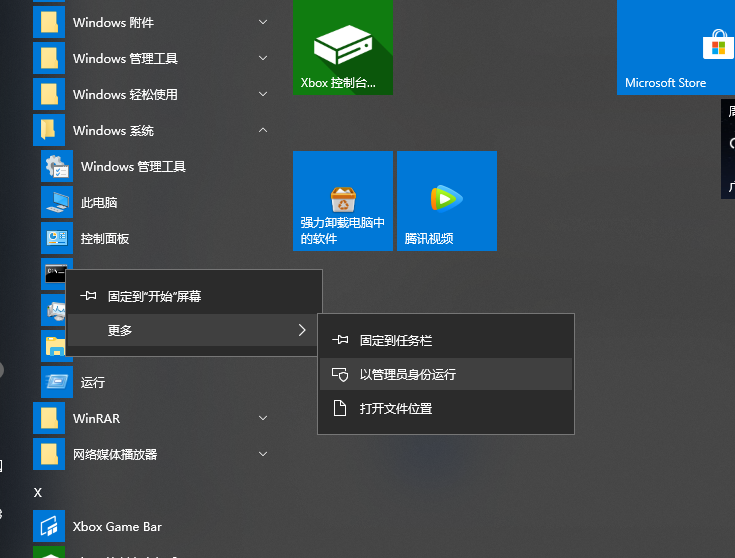
Task: Click the Windows 系统 label
Action: click(x=113, y=130)
